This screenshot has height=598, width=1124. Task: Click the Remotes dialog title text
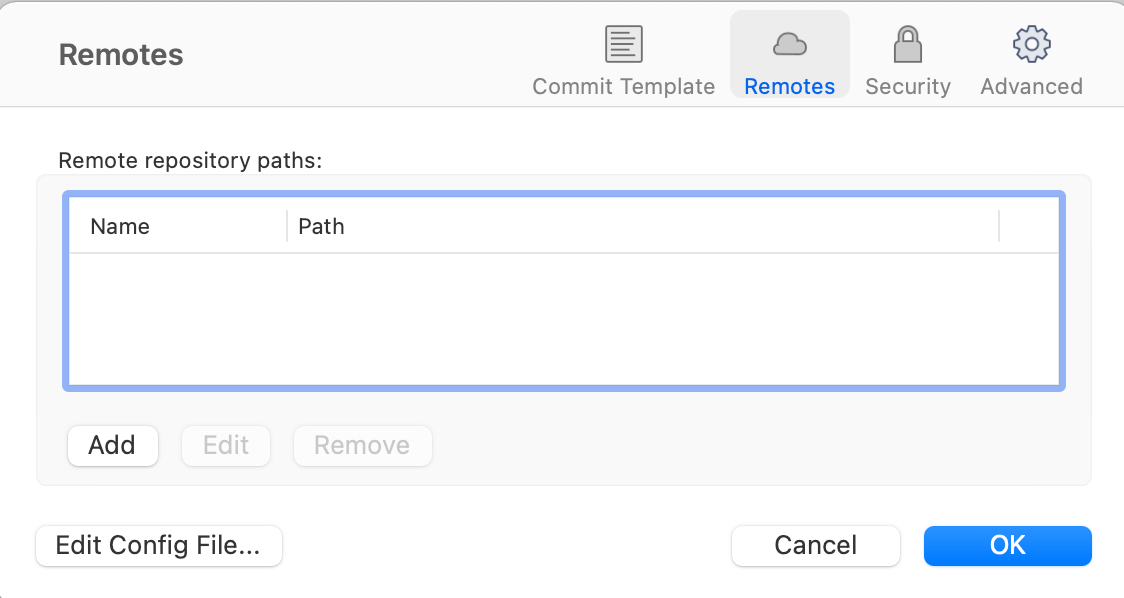(121, 55)
